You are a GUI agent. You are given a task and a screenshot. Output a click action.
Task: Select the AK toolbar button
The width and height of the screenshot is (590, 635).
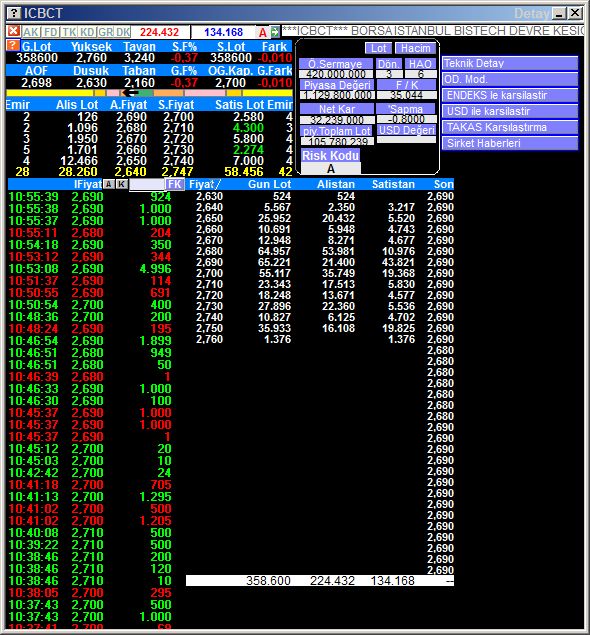31,32
